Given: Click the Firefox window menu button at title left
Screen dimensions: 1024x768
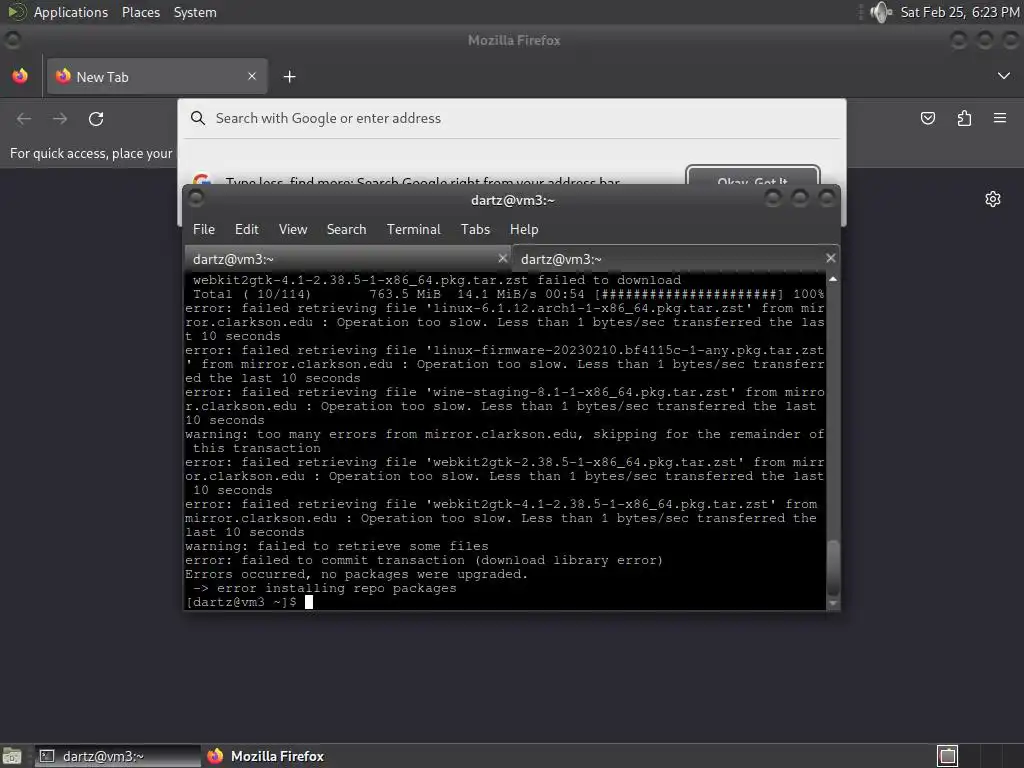Looking at the screenshot, I should (x=12, y=40).
